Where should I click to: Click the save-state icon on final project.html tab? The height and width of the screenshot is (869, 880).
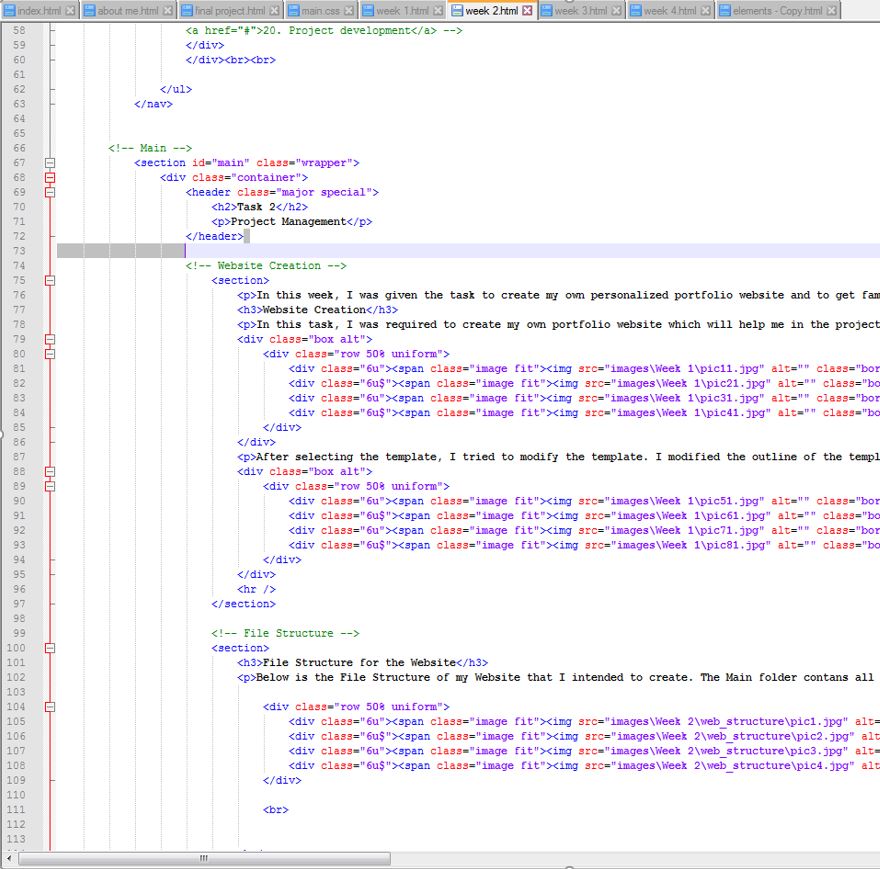(x=187, y=11)
